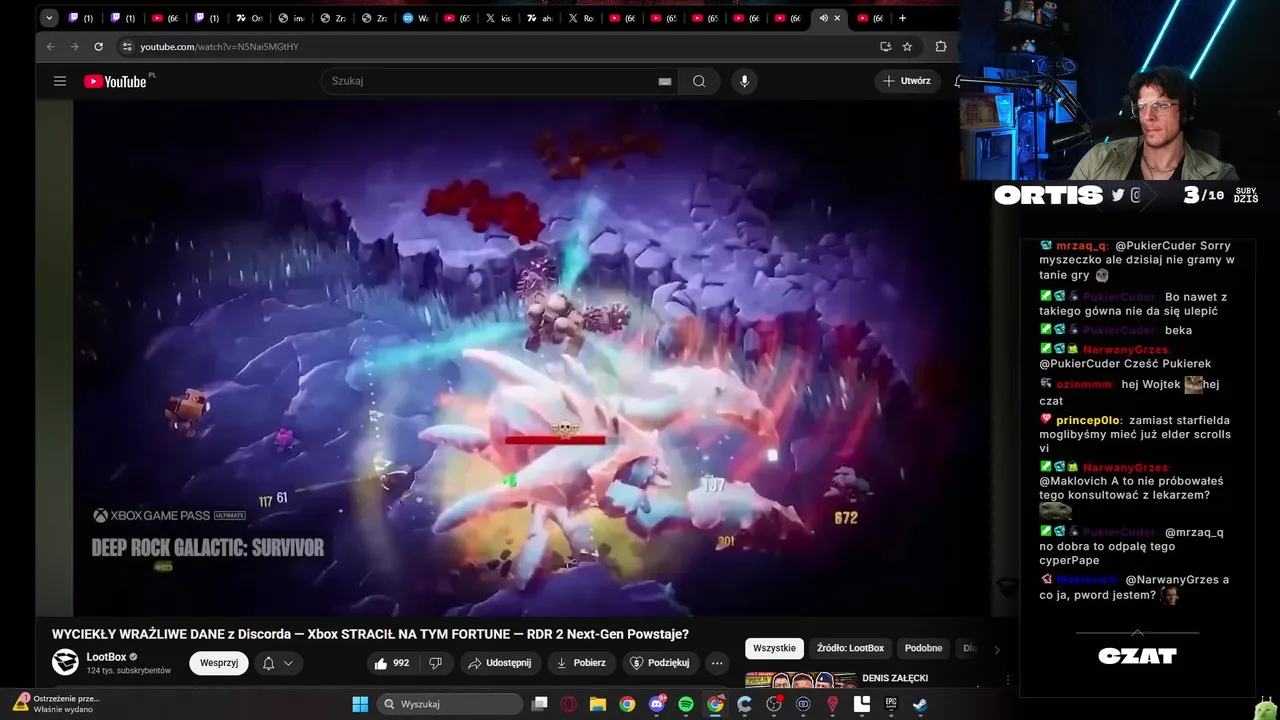The width and height of the screenshot is (1280, 720).
Task: Open File Explorer from the taskbar
Action: click(598, 704)
